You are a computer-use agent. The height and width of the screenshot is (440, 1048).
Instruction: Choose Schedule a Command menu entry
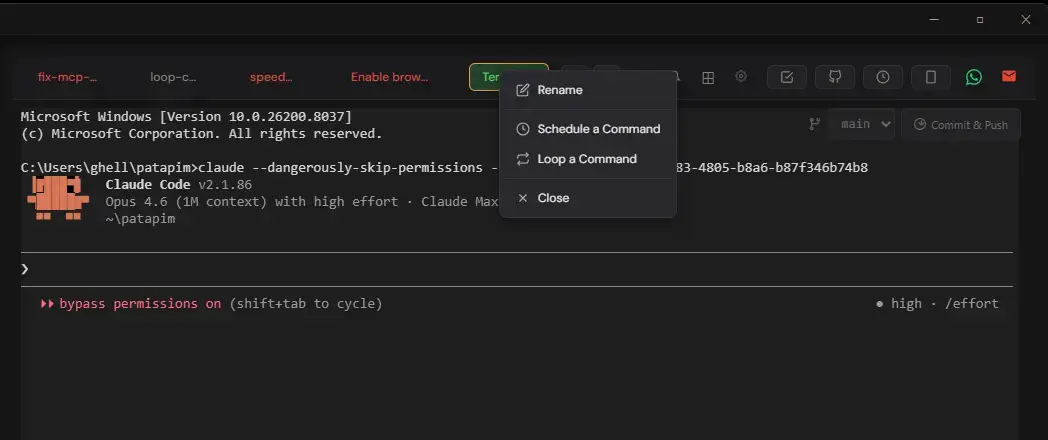click(x=598, y=129)
